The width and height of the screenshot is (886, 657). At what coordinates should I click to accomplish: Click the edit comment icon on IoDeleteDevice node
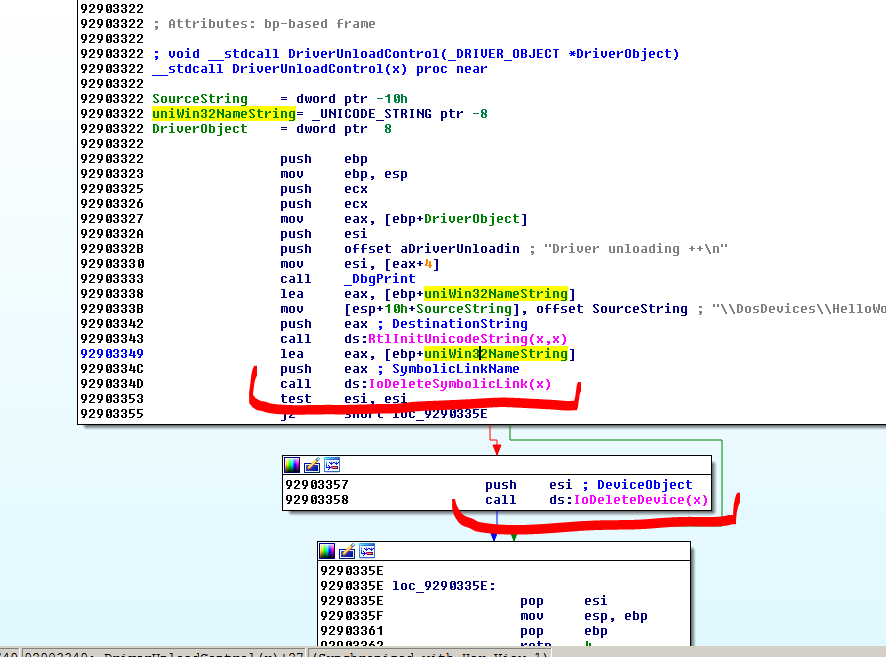point(312,465)
